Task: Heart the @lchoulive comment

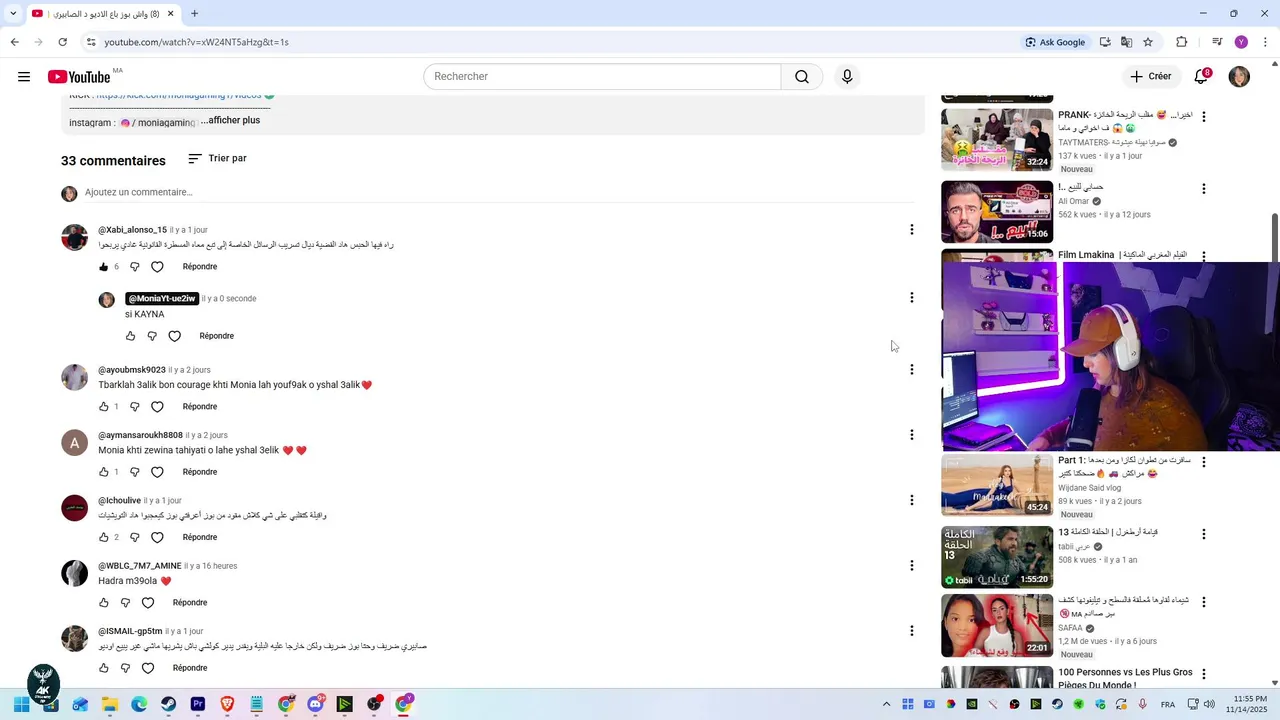Action: pos(157,537)
